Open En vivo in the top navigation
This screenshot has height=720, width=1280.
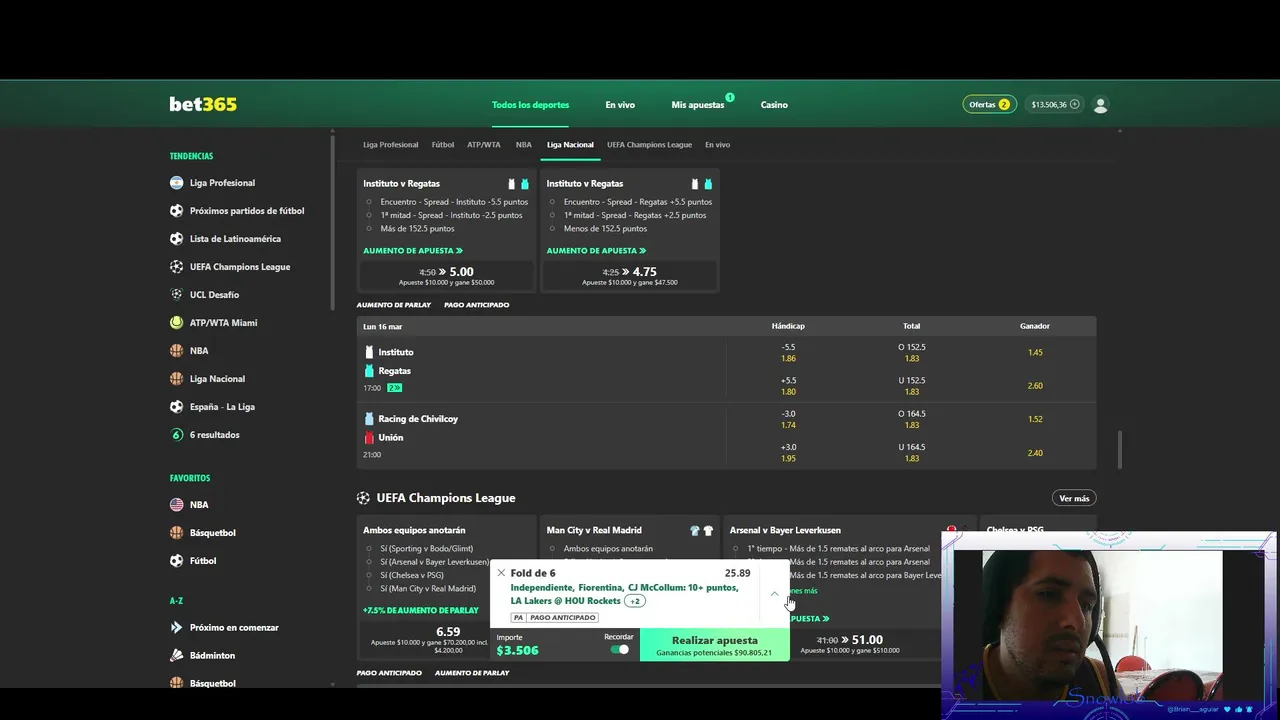pos(620,105)
